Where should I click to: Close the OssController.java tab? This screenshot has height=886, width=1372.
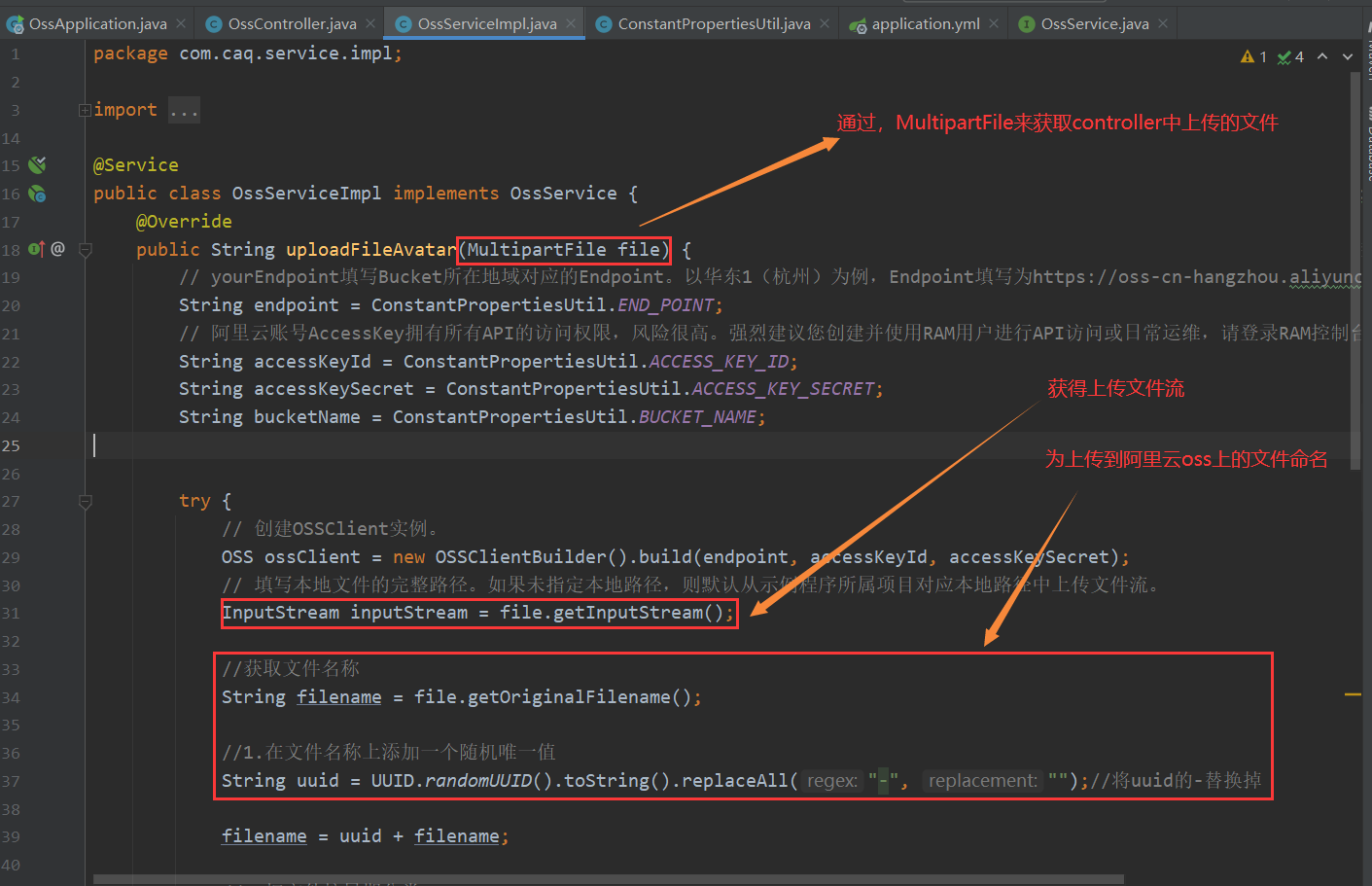click(x=370, y=23)
